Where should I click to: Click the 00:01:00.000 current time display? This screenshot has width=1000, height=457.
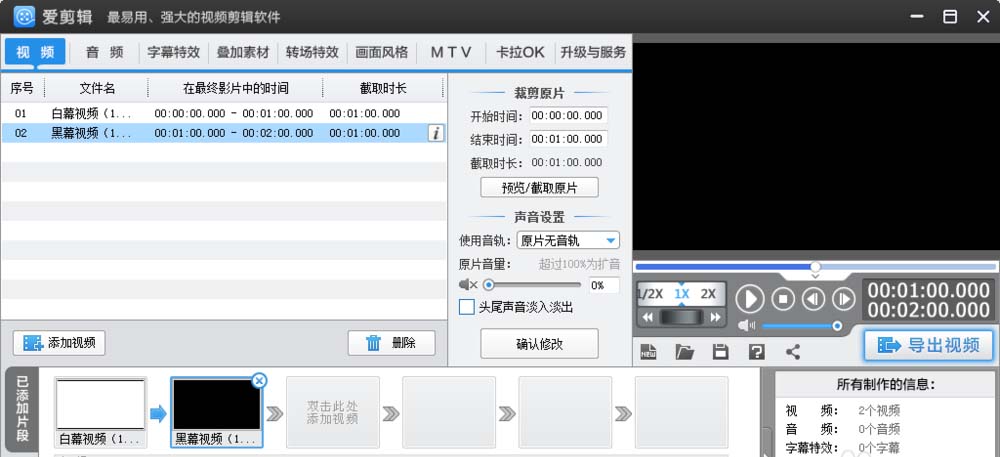[928, 291]
